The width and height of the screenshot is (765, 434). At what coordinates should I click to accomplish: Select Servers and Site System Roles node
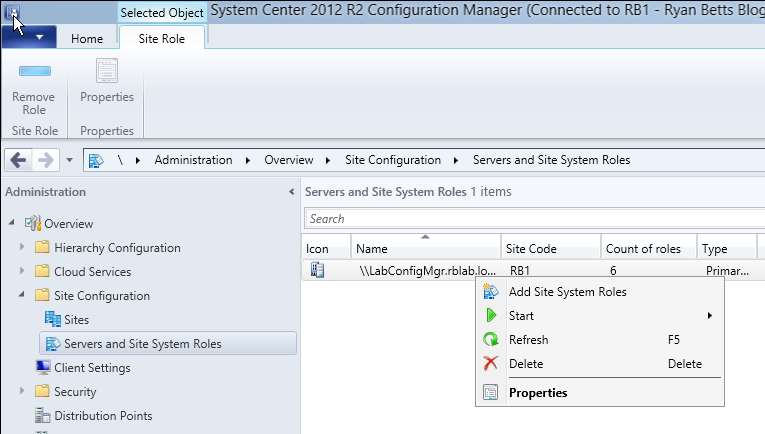[x=168, y=344]
